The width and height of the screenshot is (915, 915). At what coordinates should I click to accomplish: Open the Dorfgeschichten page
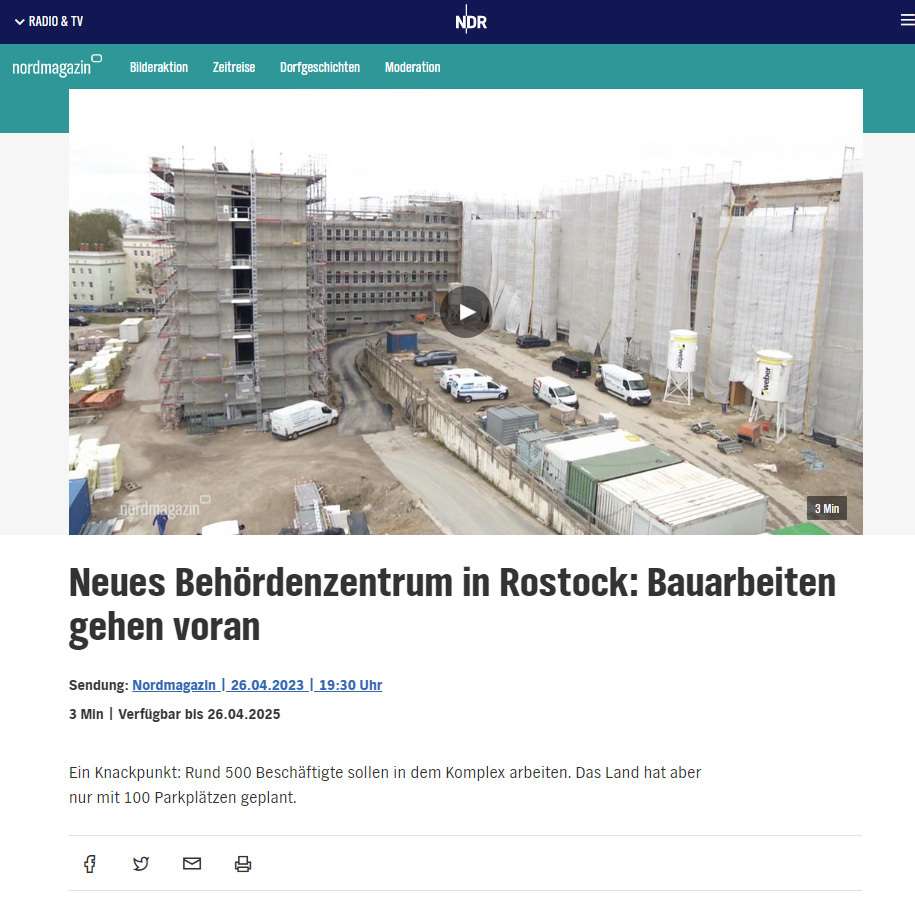click(320, 67)
